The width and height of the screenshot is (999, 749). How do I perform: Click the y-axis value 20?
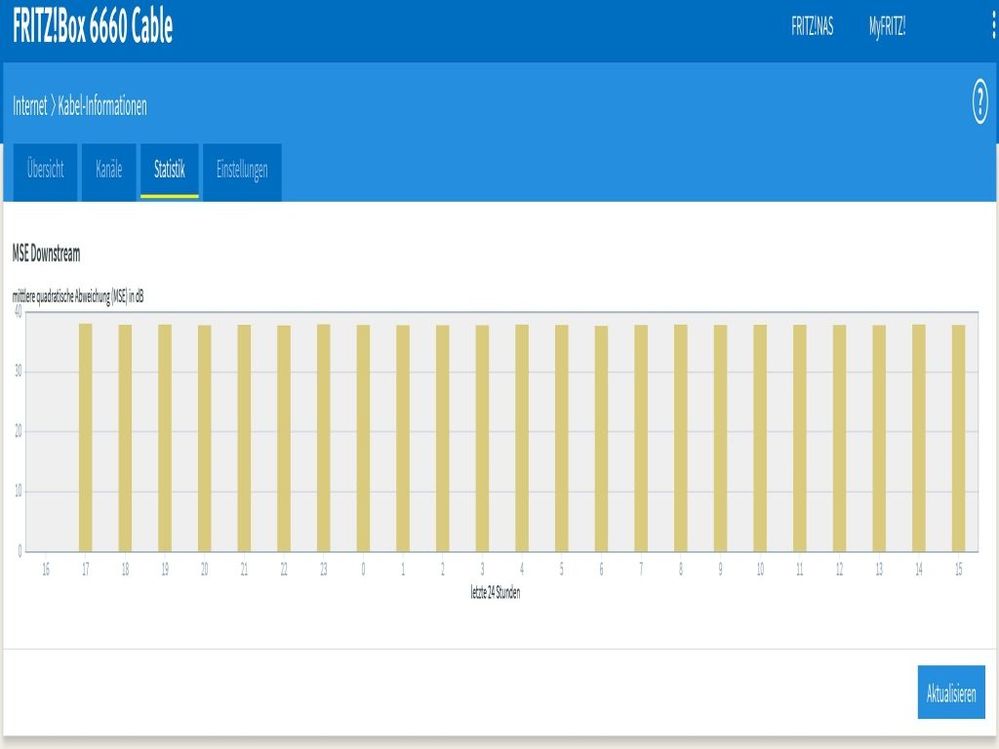[x=18, y=431]
